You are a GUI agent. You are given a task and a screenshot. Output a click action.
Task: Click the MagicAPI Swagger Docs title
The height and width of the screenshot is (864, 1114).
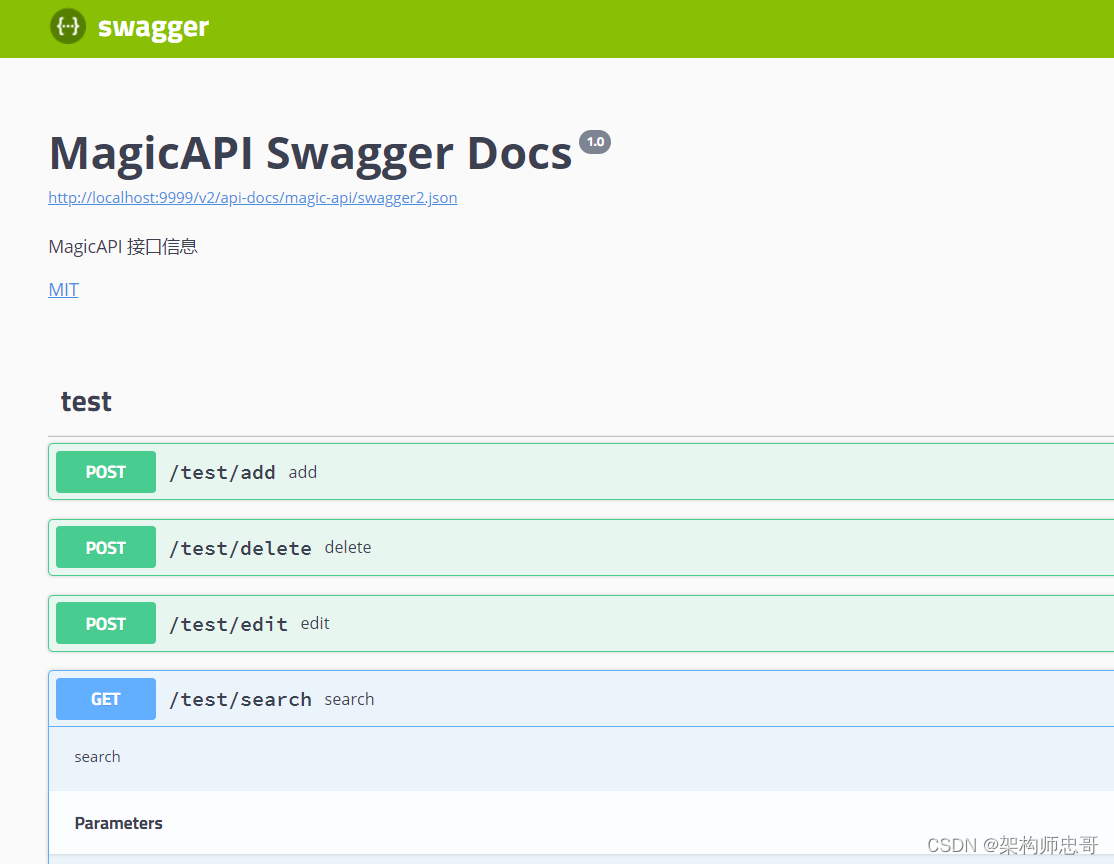[310, 153]
